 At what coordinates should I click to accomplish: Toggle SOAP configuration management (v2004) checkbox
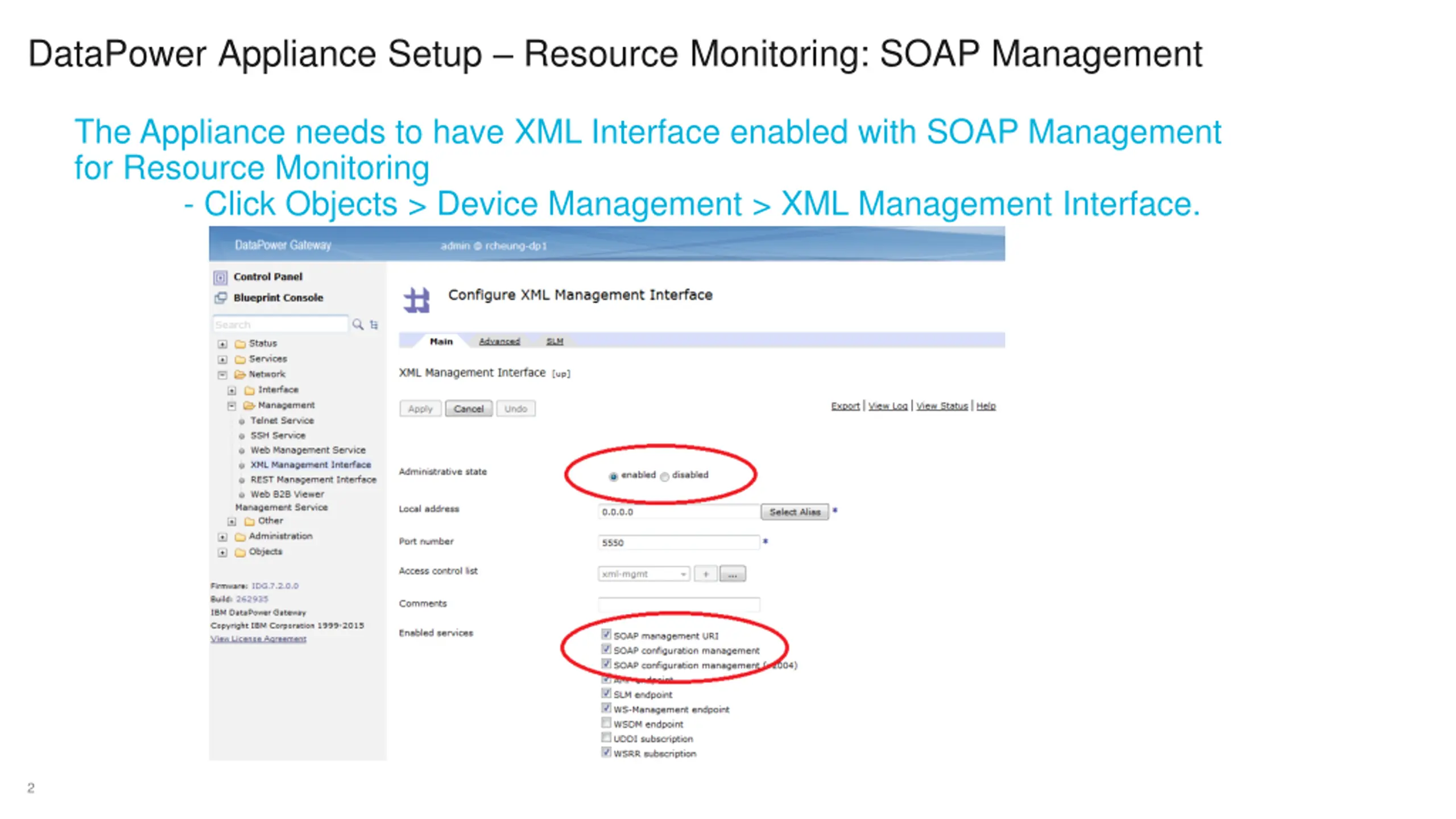tap(606, 664)
